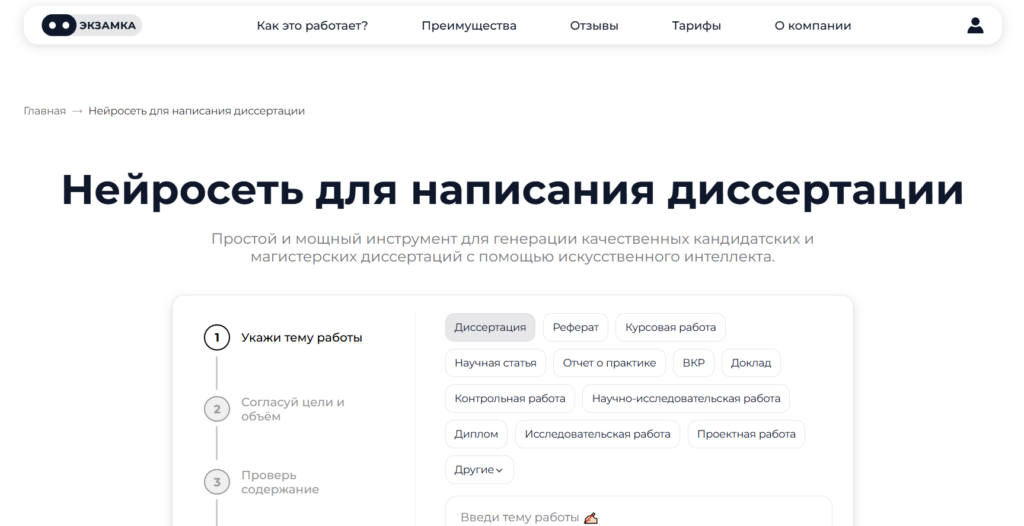
Task: Open the Как это работает? menu item
Action: pos(312,25)
